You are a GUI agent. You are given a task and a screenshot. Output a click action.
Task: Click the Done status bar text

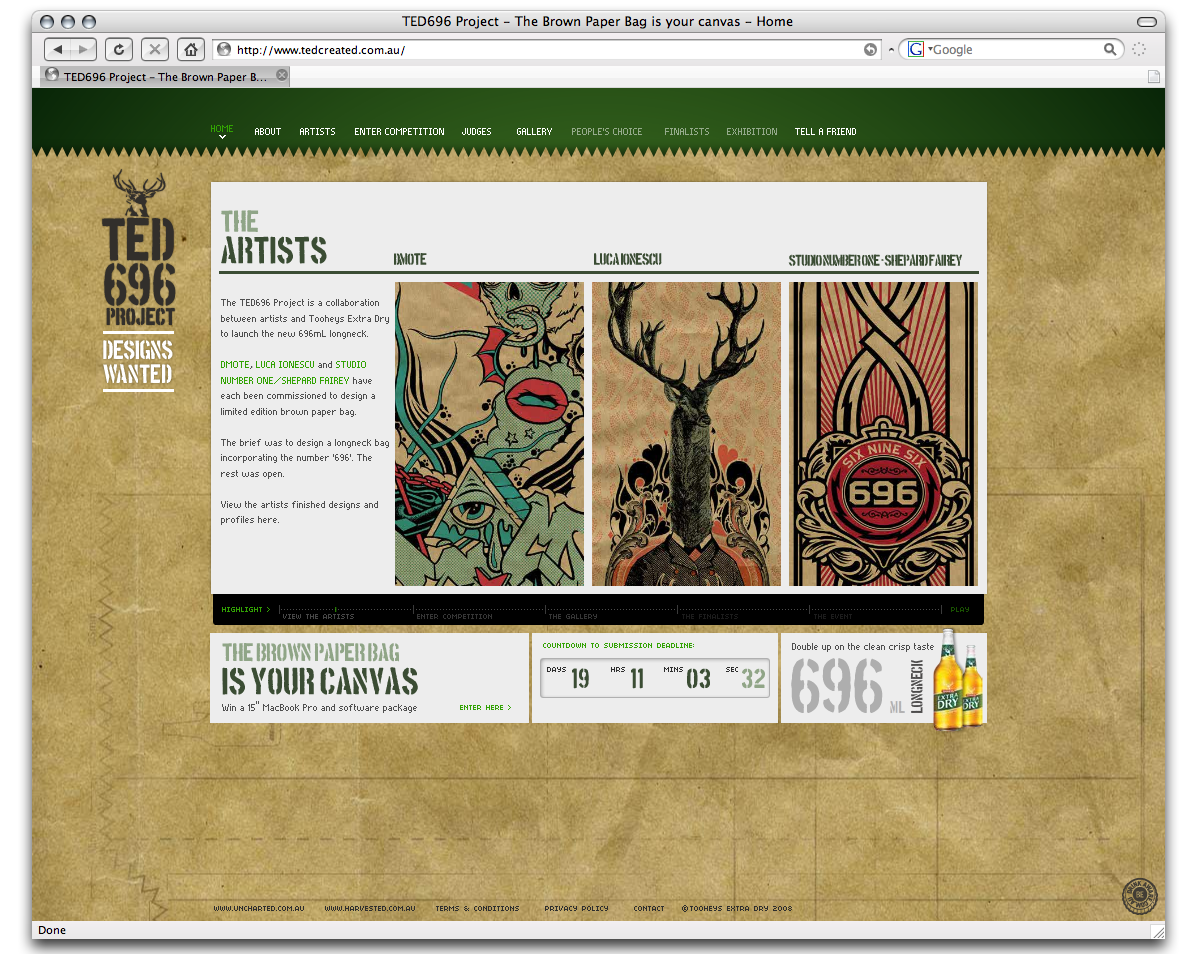[x=52, y=930]
